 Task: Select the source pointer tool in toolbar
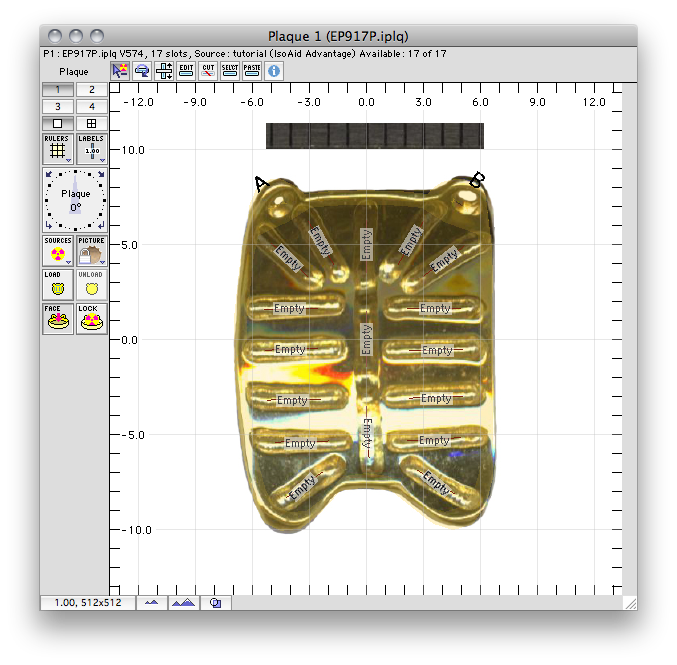pyautogui.click(x=120, y=71)
